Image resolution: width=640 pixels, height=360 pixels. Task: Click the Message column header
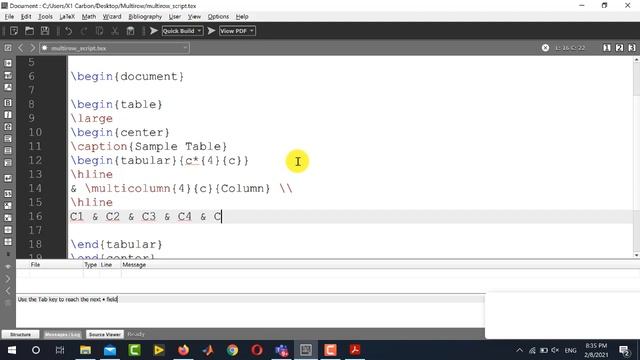click(134, 265)
